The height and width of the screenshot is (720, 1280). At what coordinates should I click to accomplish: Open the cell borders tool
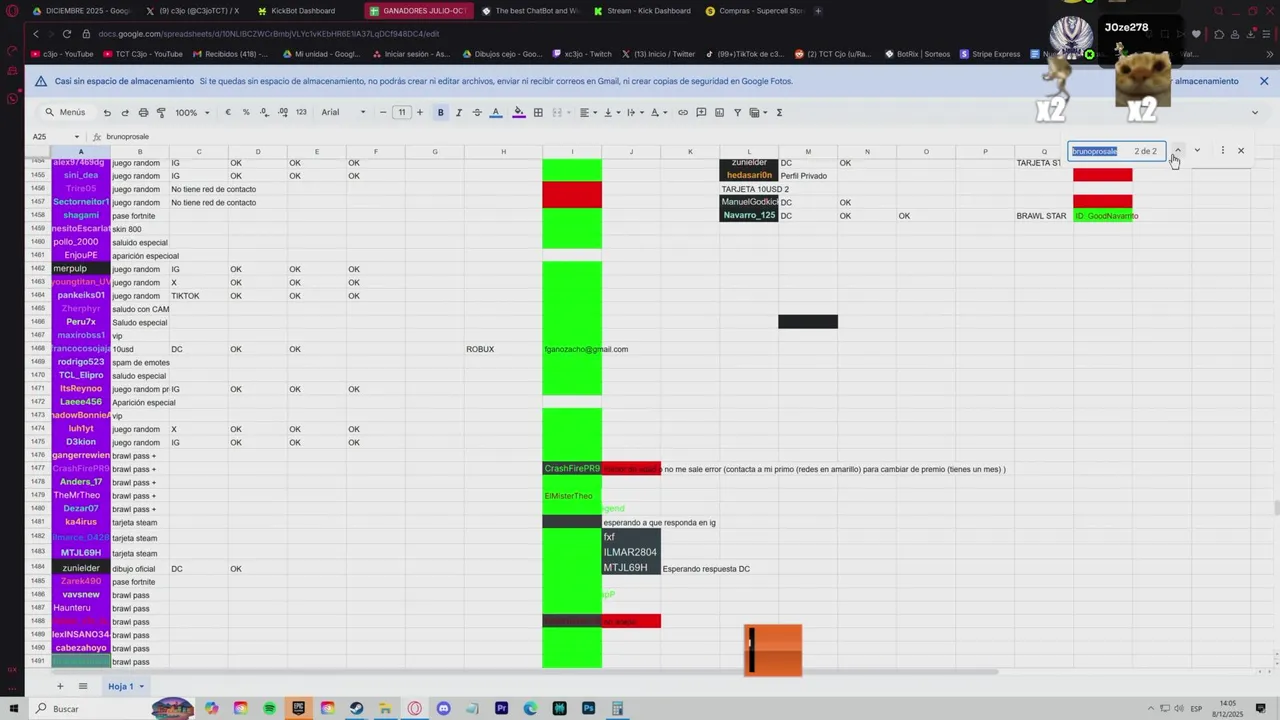[x=538, y=113]
